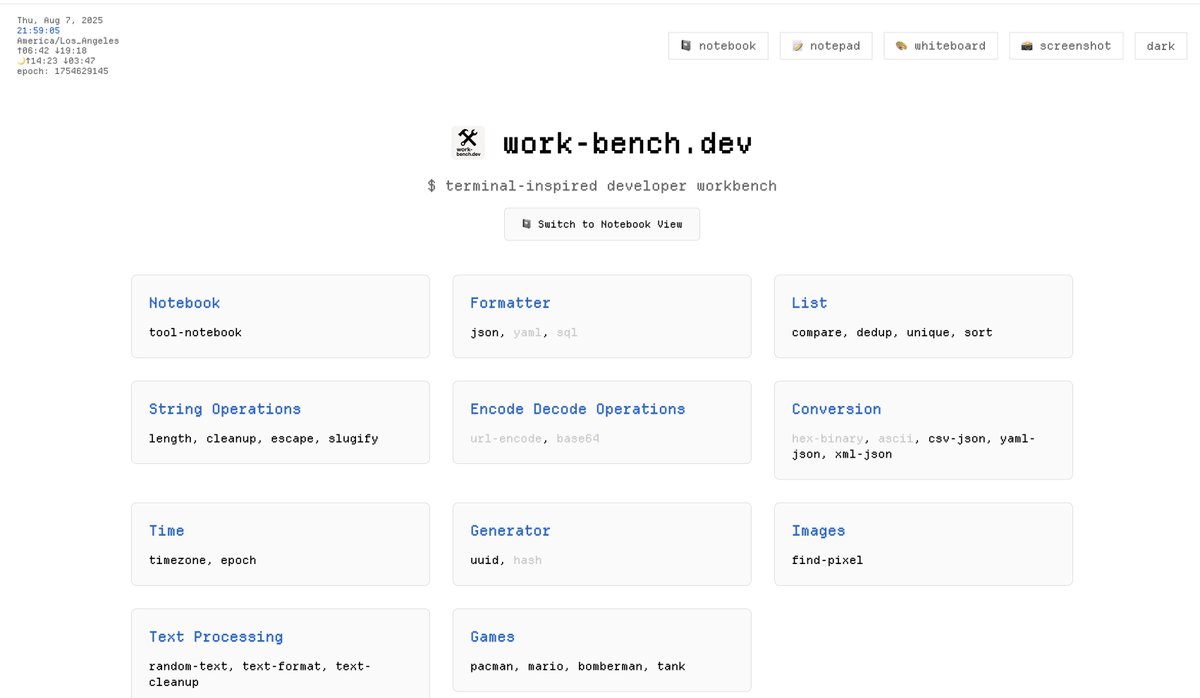
Task: Open Encode Decode Operations heading
Action: pos(578,409)
